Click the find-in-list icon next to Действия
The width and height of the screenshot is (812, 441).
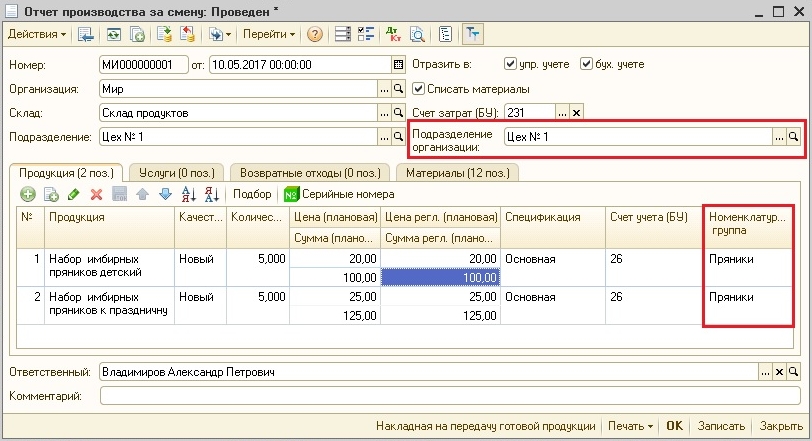pos(85,34)
